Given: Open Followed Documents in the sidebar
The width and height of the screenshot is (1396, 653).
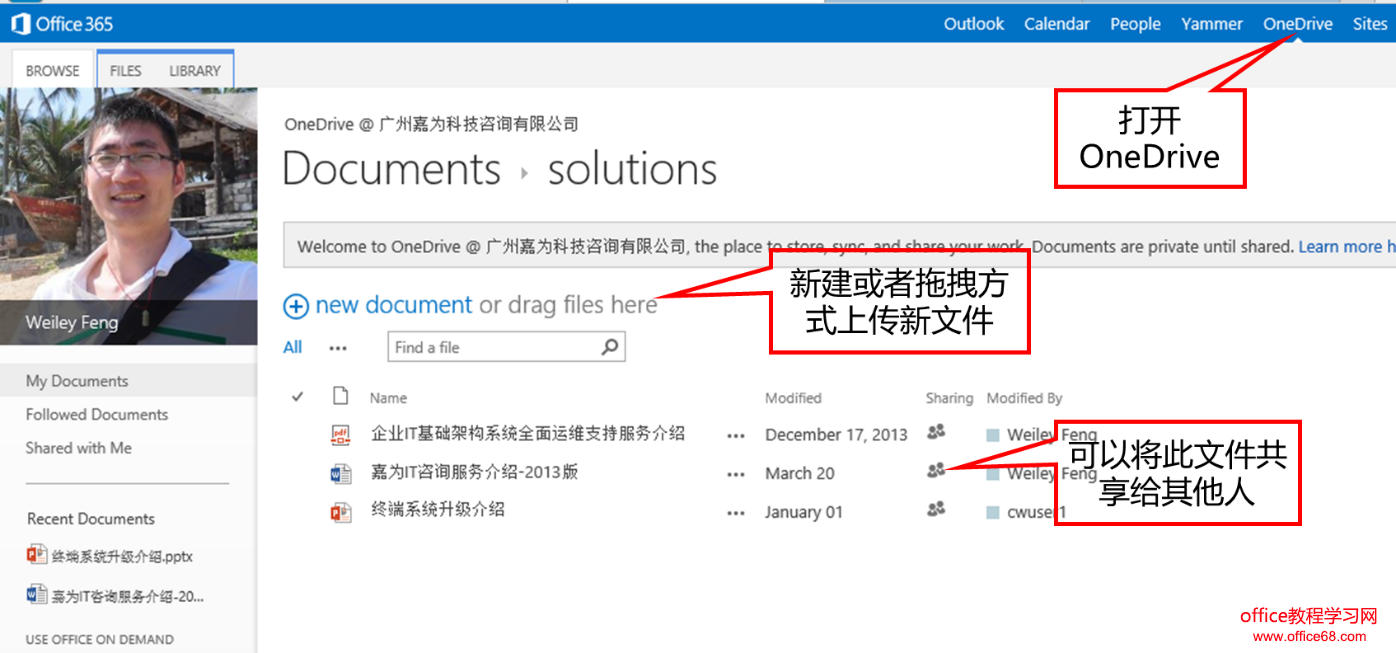Looking at the screenshot, I should point(97,414).
